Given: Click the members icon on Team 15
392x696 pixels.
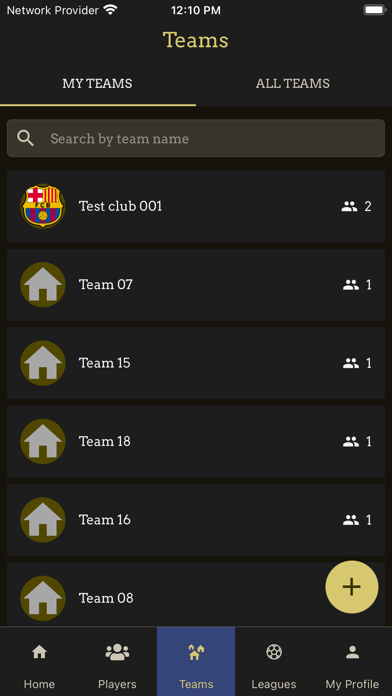Looking at the screenshot, I should tap(351, 363).
